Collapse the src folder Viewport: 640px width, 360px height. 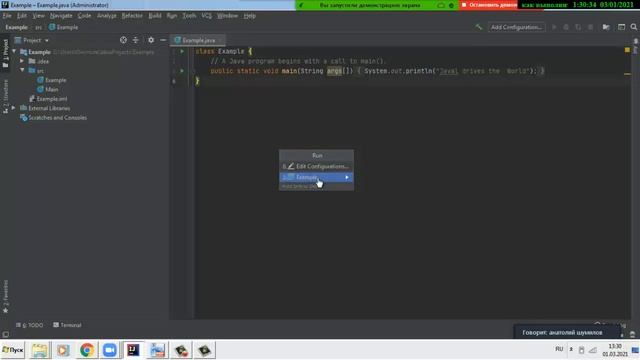point(22,70)
